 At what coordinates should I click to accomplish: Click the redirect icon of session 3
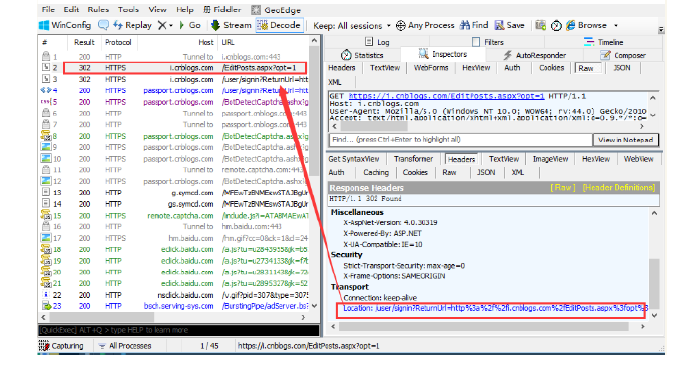46,79
